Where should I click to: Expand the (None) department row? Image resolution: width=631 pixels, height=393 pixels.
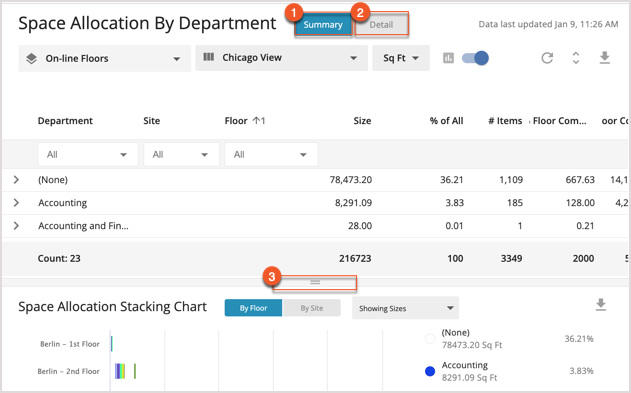(x=16, y=180)
